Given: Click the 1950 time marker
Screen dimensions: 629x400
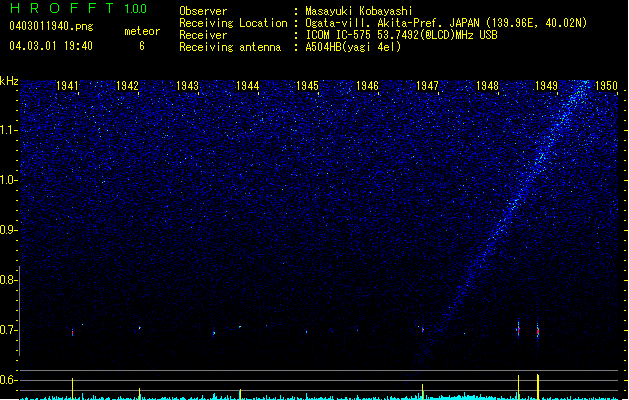Looking at the screenshot, I should pyautogui.click(x=607, y=86).
